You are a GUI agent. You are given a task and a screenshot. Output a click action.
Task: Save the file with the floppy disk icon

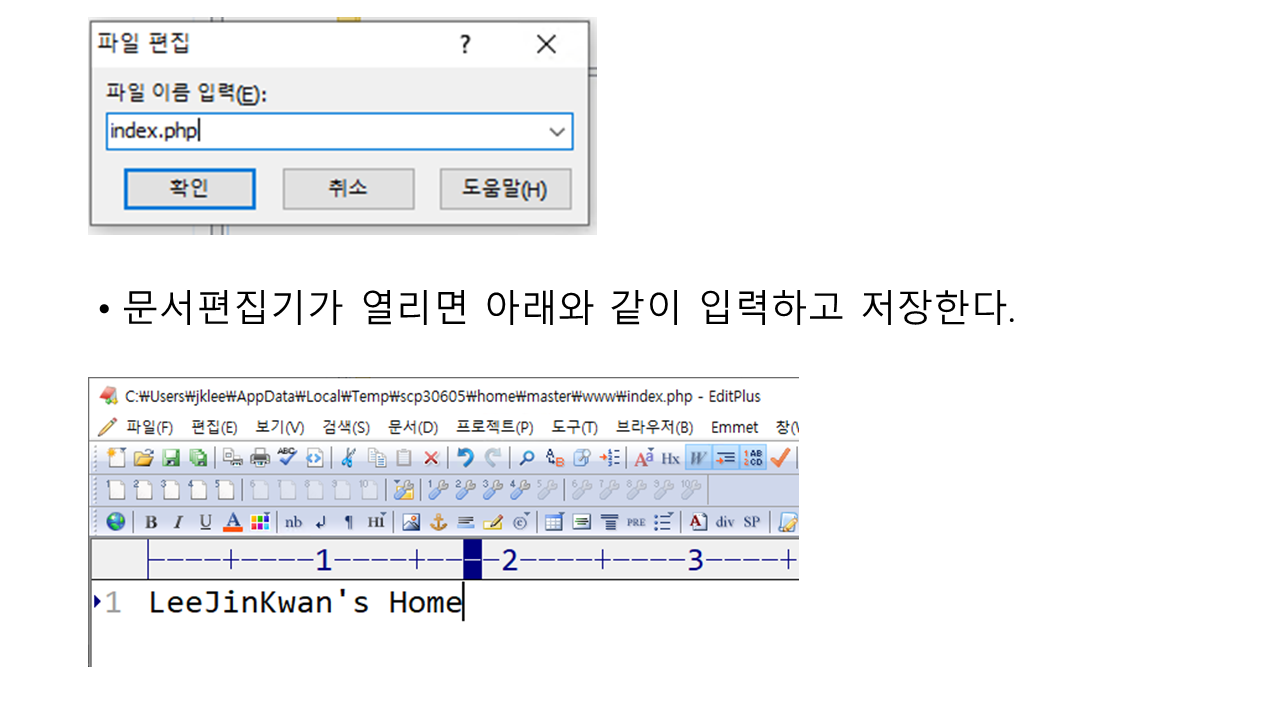coord(171,458)
